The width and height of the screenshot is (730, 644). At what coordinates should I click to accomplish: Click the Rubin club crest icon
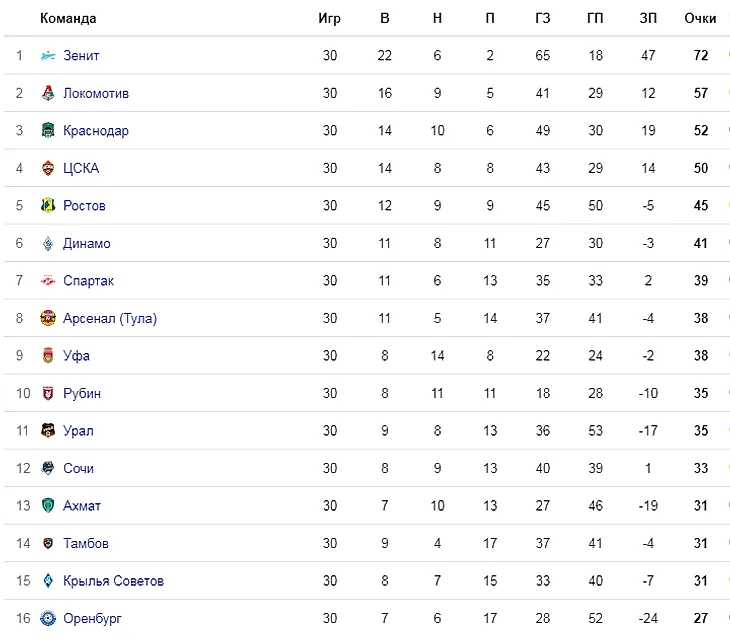48,393
